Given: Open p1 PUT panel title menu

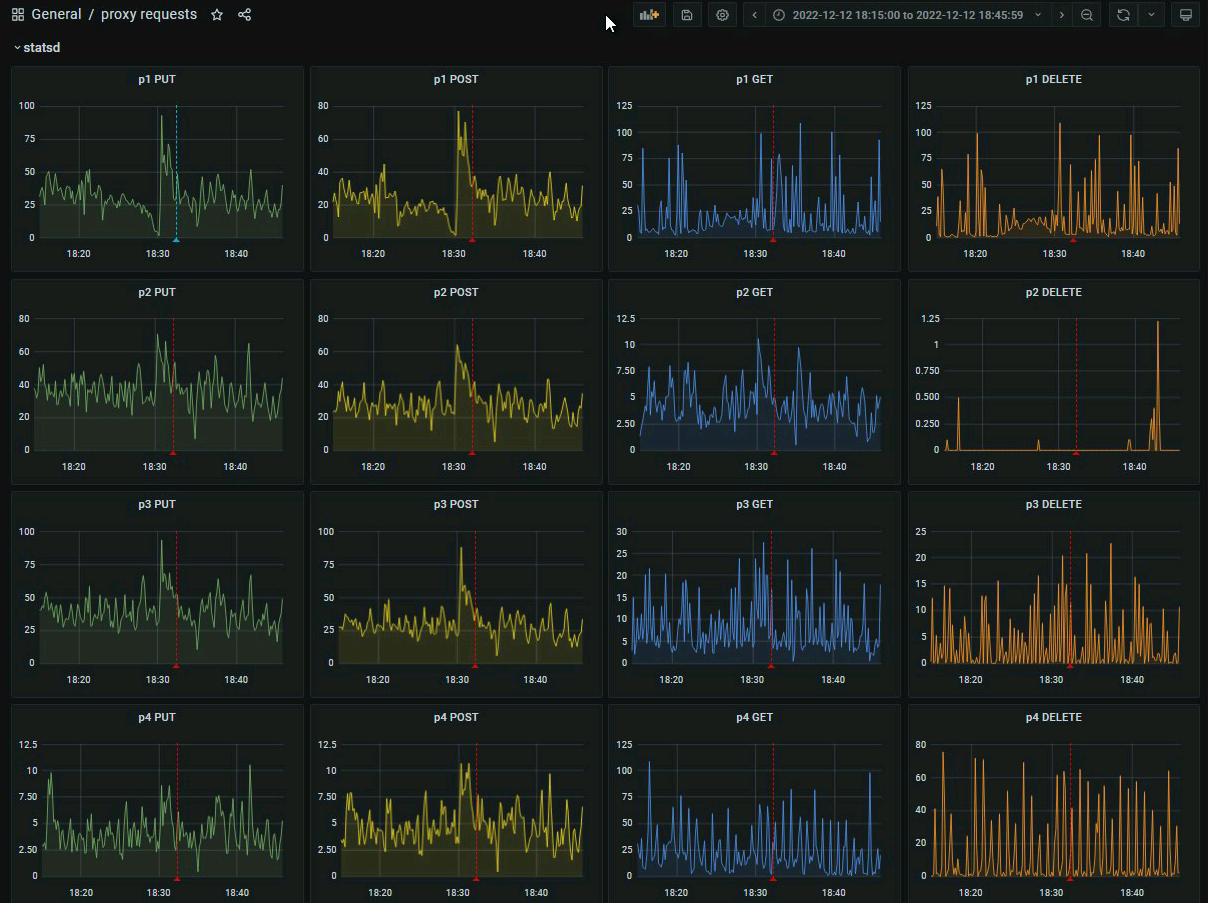Looking at the screenshot, I should (x=157, y=79).
